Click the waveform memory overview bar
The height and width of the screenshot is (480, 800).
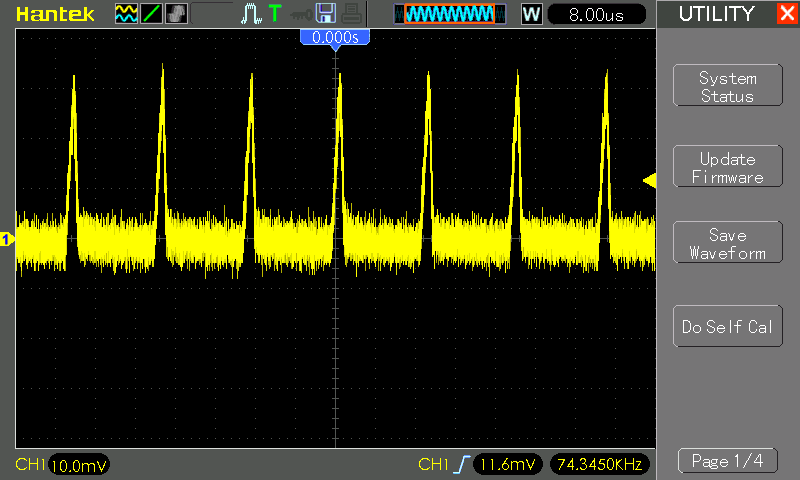448,14
